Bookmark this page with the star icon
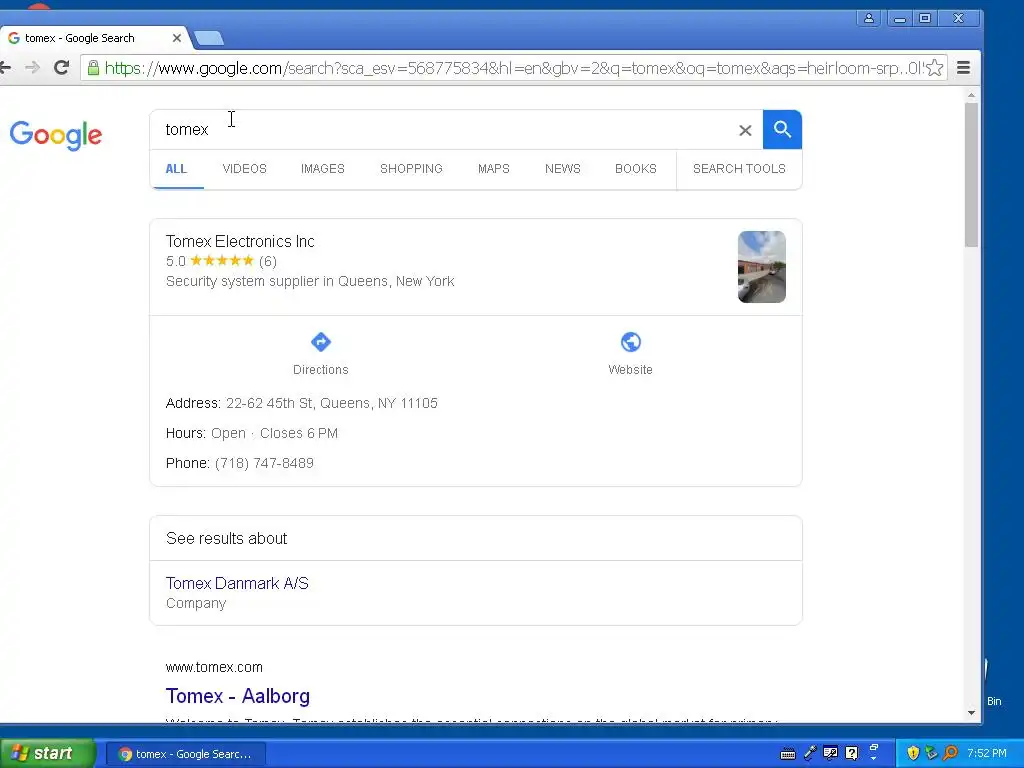 (x=935, y=68)
